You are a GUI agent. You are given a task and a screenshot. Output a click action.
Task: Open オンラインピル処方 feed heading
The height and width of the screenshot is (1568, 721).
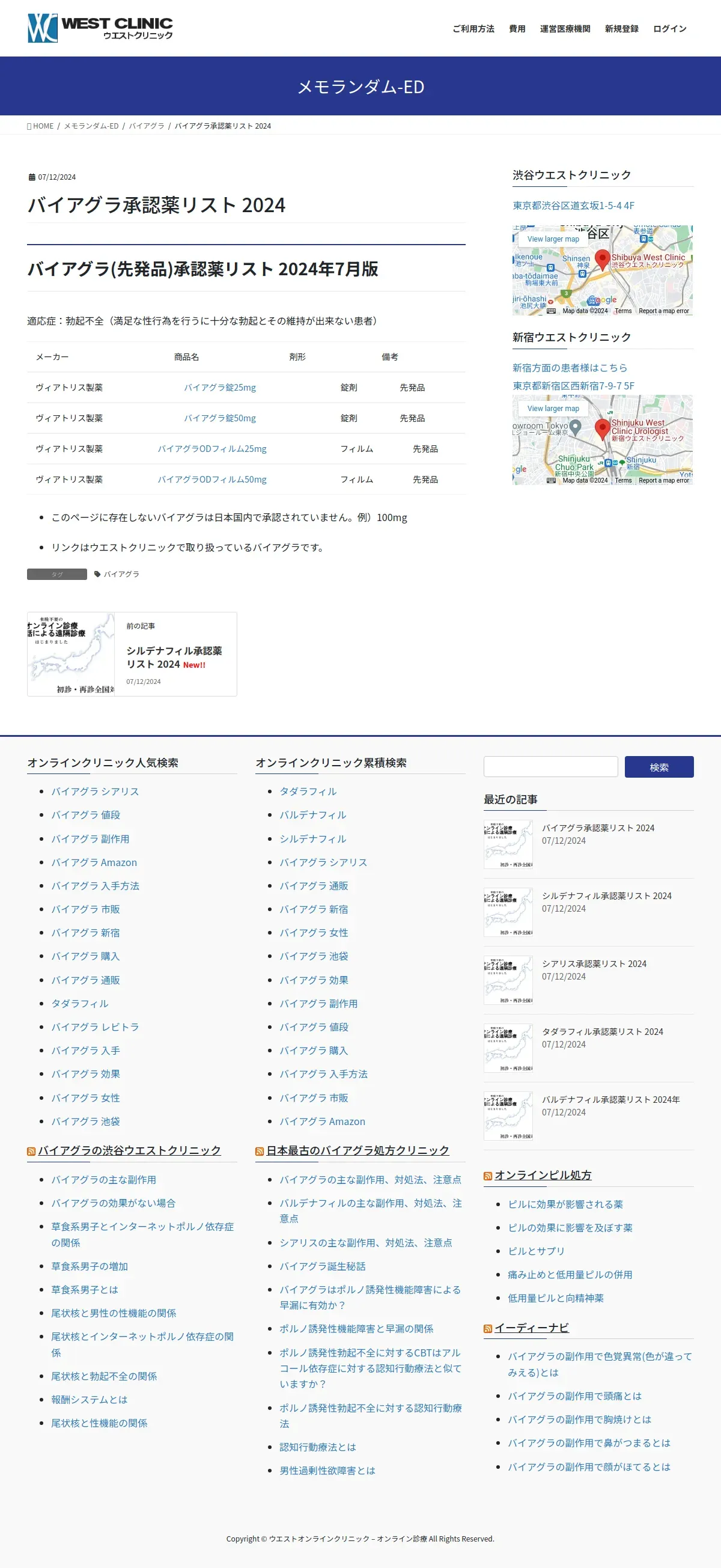click(543, 1176)
